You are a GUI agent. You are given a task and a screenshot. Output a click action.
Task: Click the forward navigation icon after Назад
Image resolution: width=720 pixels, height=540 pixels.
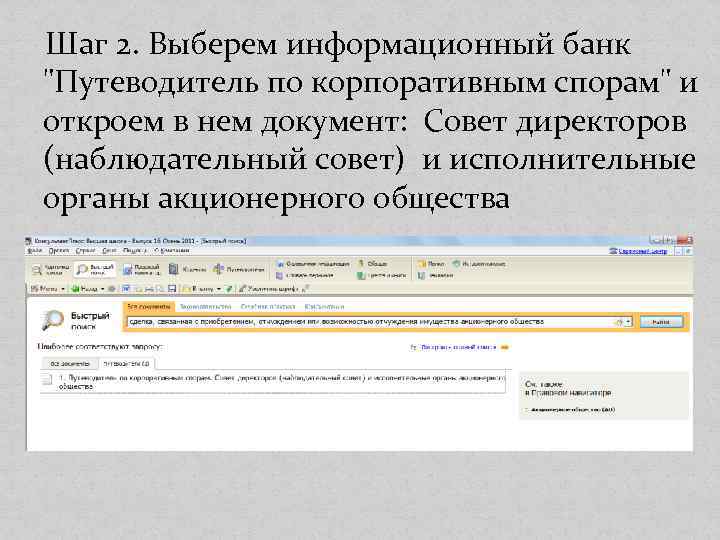coord(111,289)
